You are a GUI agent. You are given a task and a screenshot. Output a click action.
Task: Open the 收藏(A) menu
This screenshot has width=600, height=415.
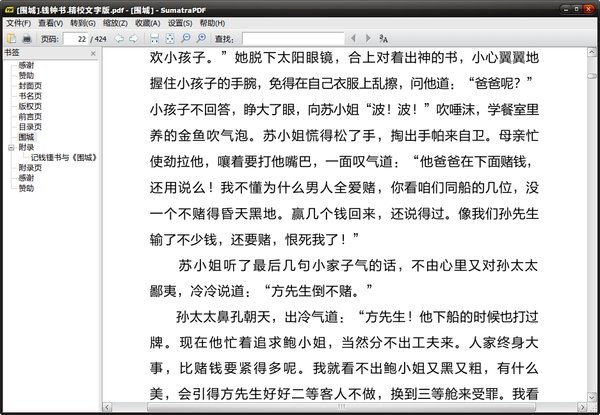[x=147, y=23]
